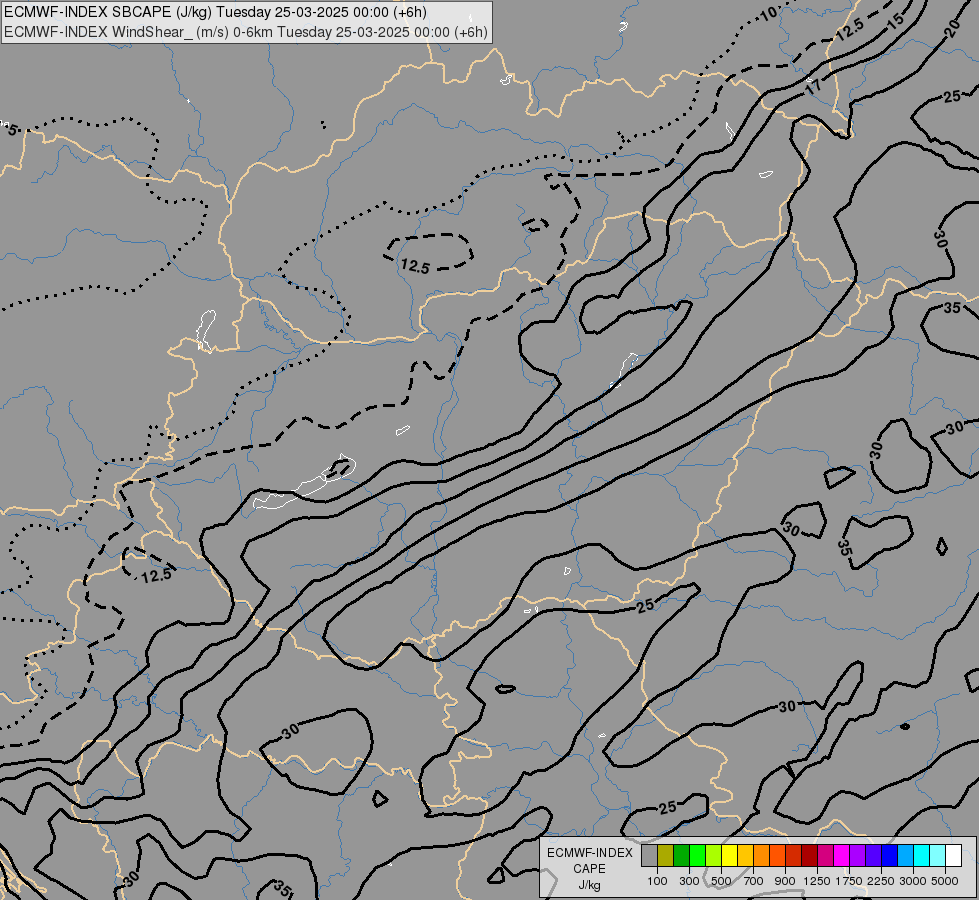Click the SBCAPE title line in header
This screenshot has width=979, height=900.
215,12
